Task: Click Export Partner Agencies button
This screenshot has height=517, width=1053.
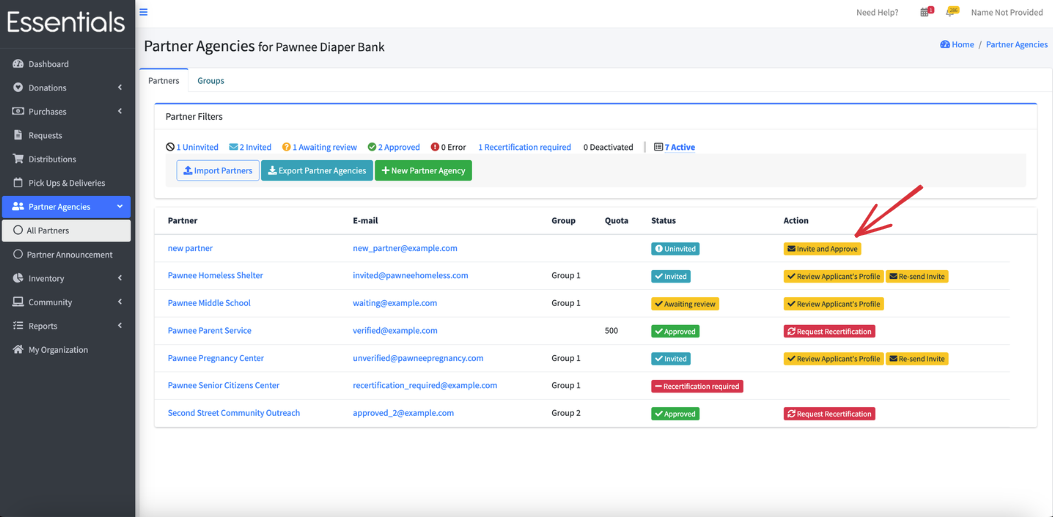Action: pyautogui.click(x=316, y=171)
